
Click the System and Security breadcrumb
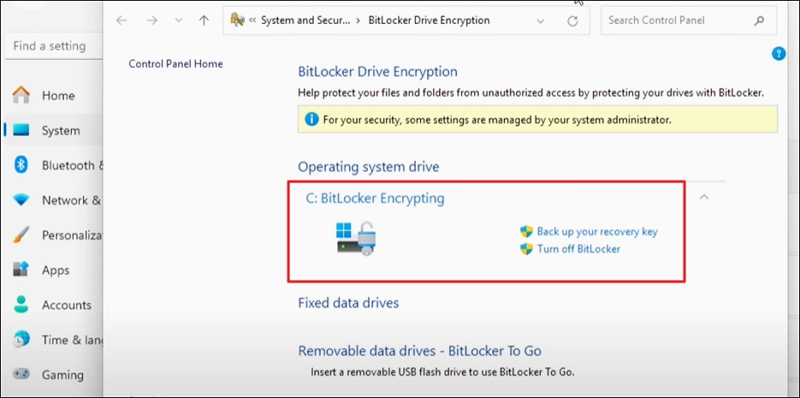tap(306, 20)
